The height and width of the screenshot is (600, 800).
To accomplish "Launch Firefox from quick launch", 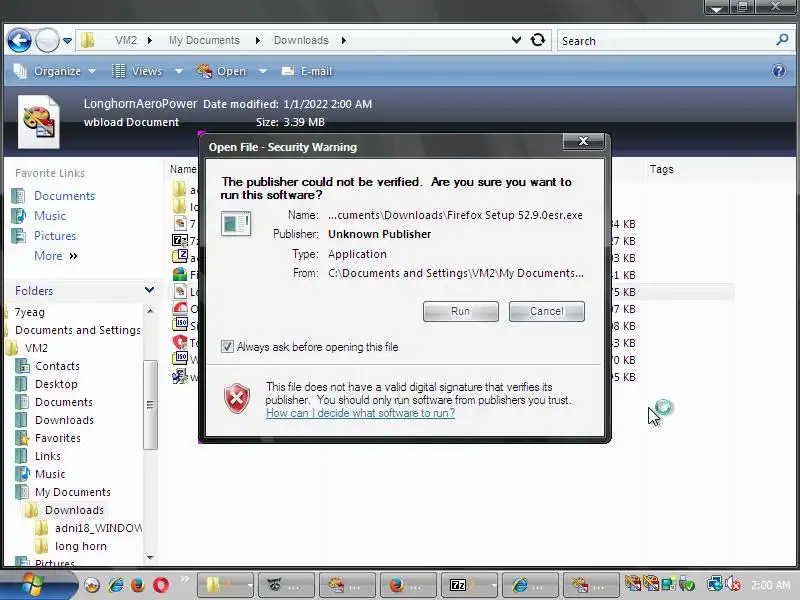I will tap(138, 585).
